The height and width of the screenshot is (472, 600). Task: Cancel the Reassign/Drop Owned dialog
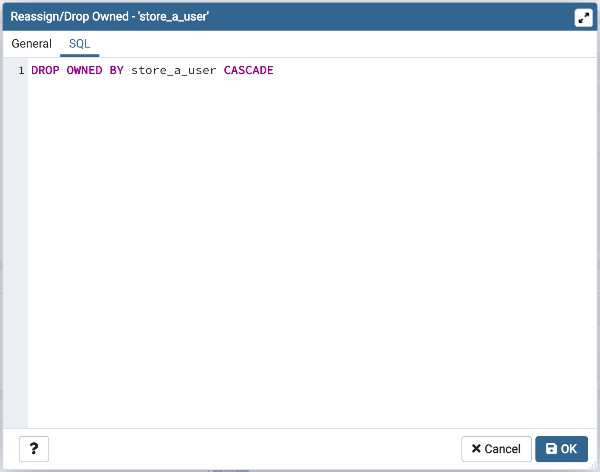(x=496, y=449)
